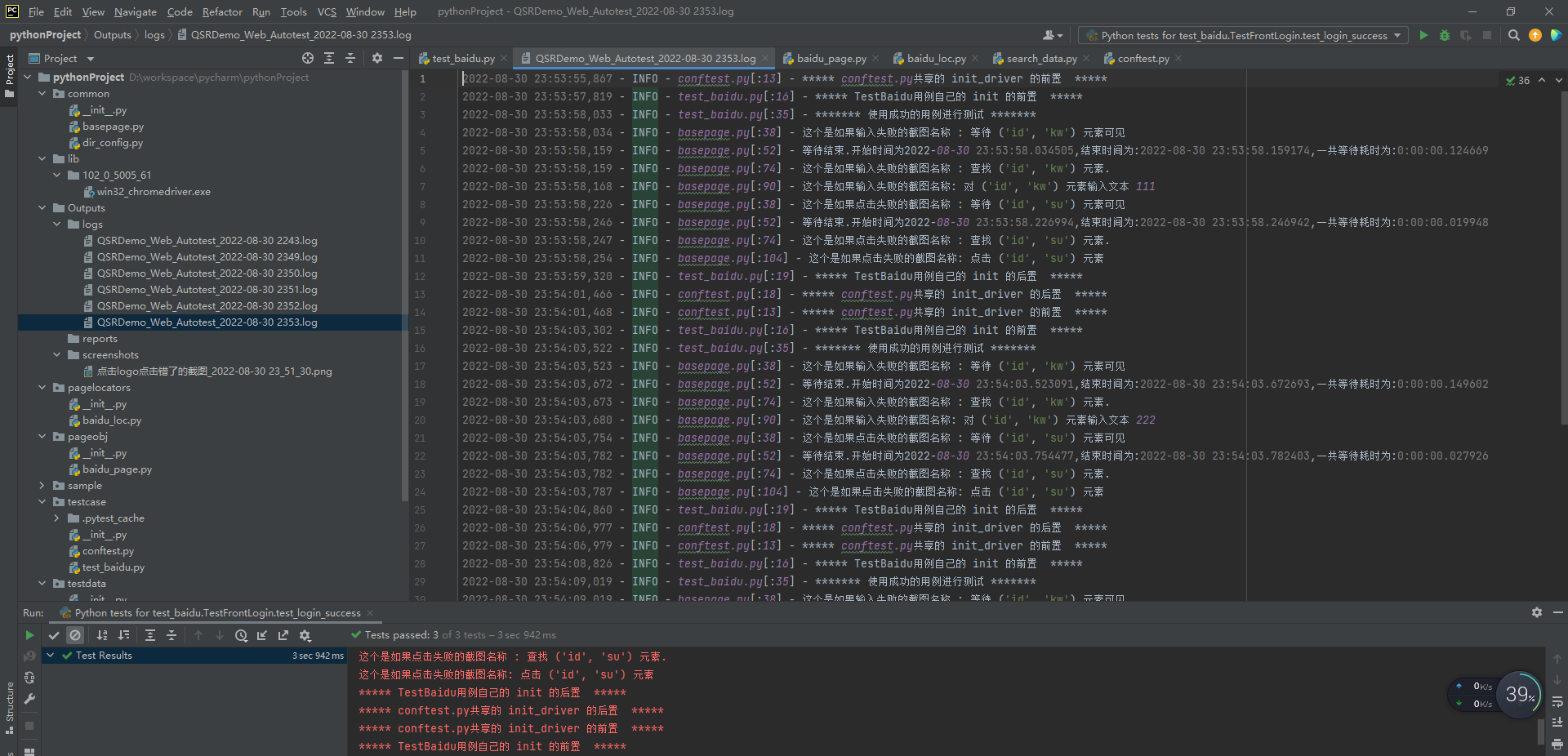Open basepage.py in project tree

point(113,127)
